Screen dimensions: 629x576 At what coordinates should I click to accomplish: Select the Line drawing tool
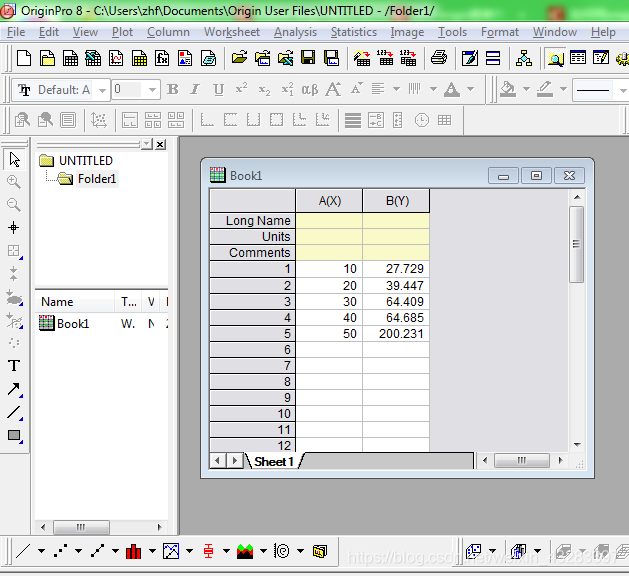(x=14, y=412)
